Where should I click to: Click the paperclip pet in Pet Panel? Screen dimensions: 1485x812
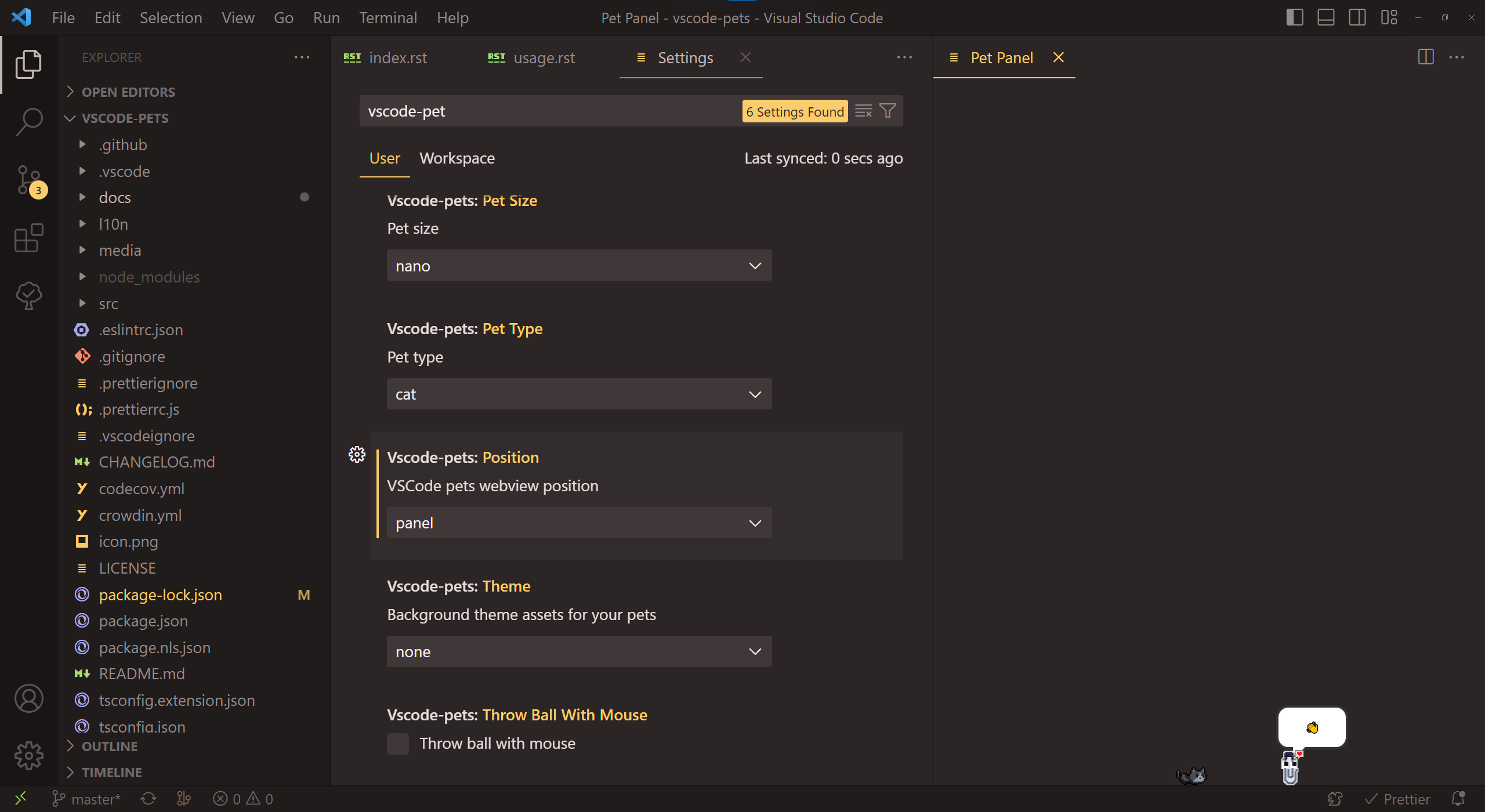tap(1290, 767)
